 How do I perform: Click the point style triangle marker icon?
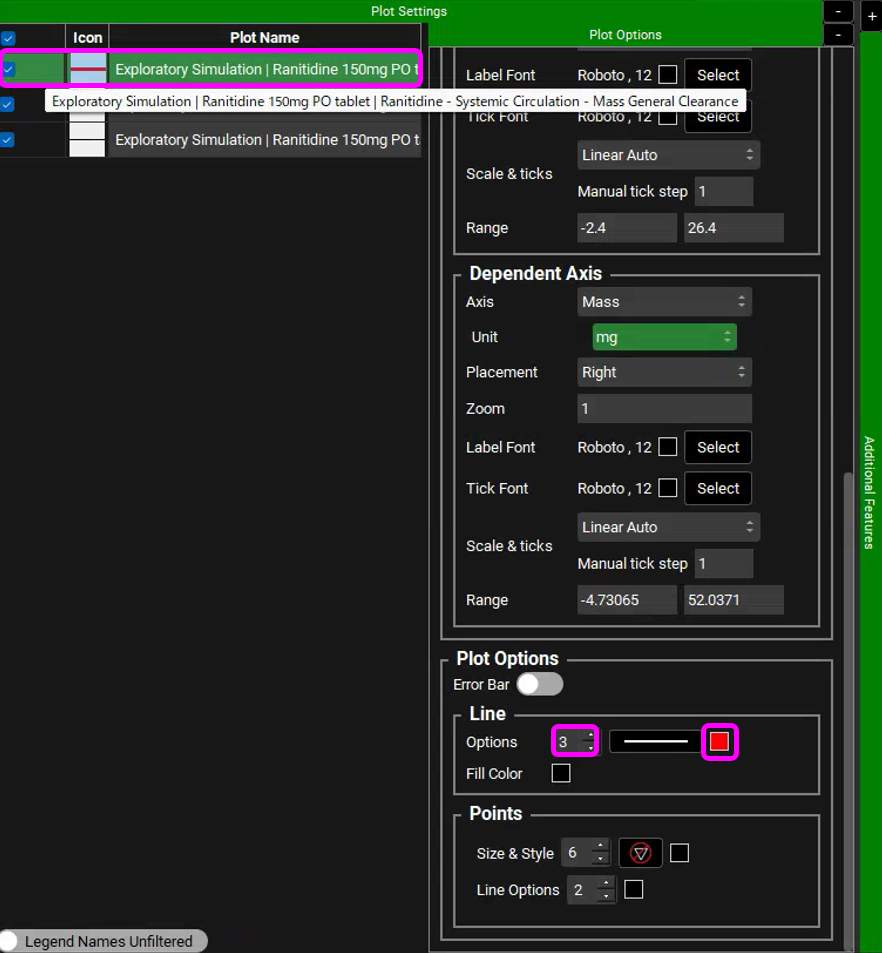coord(641,853)
